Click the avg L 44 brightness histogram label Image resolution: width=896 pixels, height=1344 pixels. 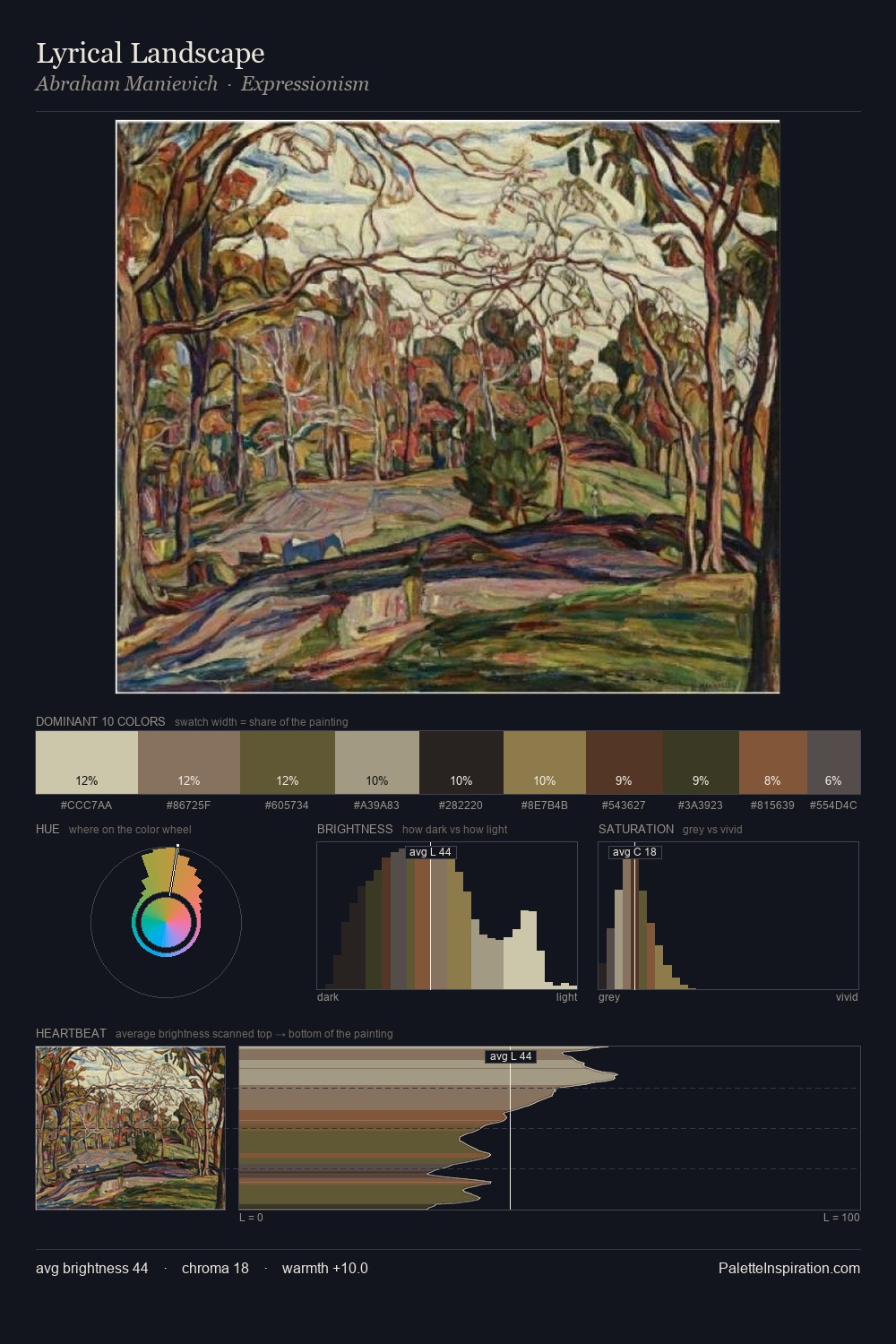tap(431, 852)
